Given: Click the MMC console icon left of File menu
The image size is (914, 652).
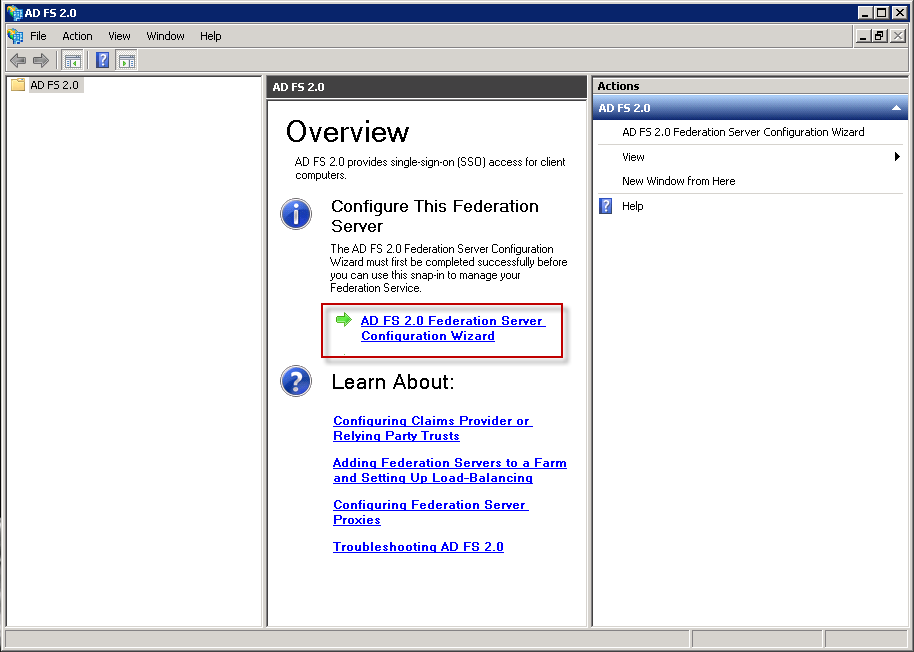Looking at the screenshot, I should tap(16, 36).
